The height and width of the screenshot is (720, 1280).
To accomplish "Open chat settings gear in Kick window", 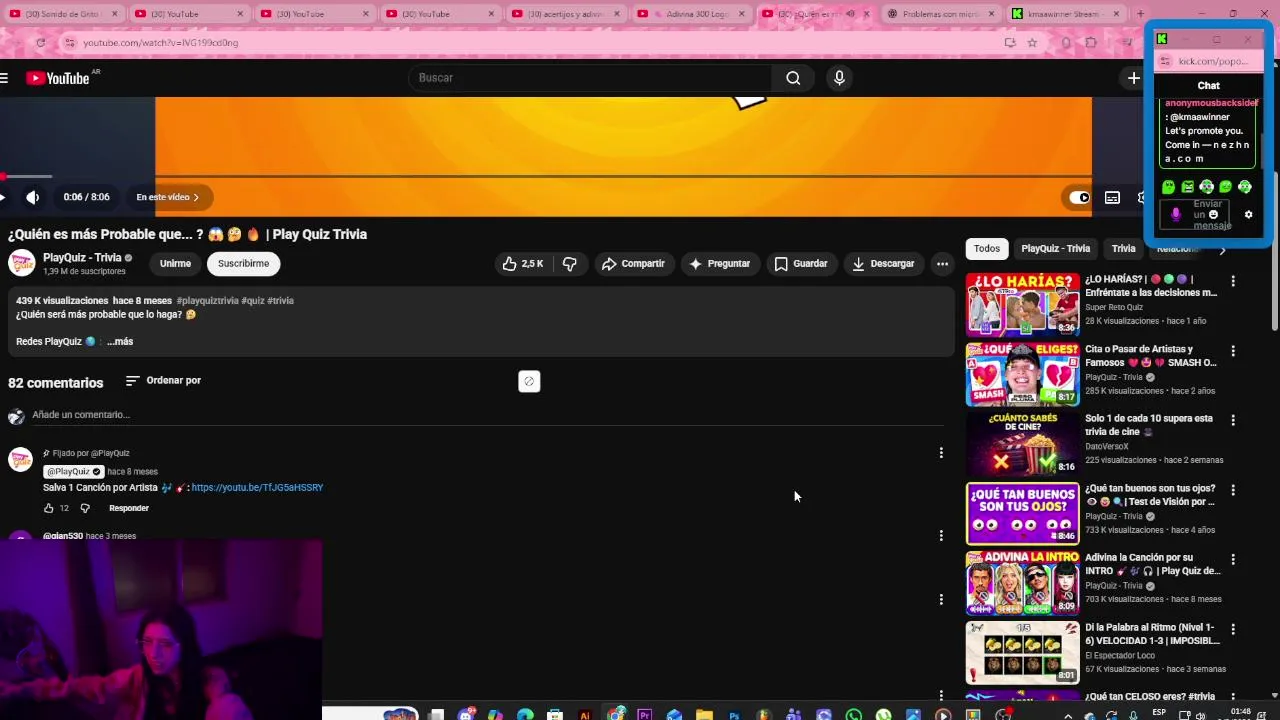I will [x=1248, y=214].
